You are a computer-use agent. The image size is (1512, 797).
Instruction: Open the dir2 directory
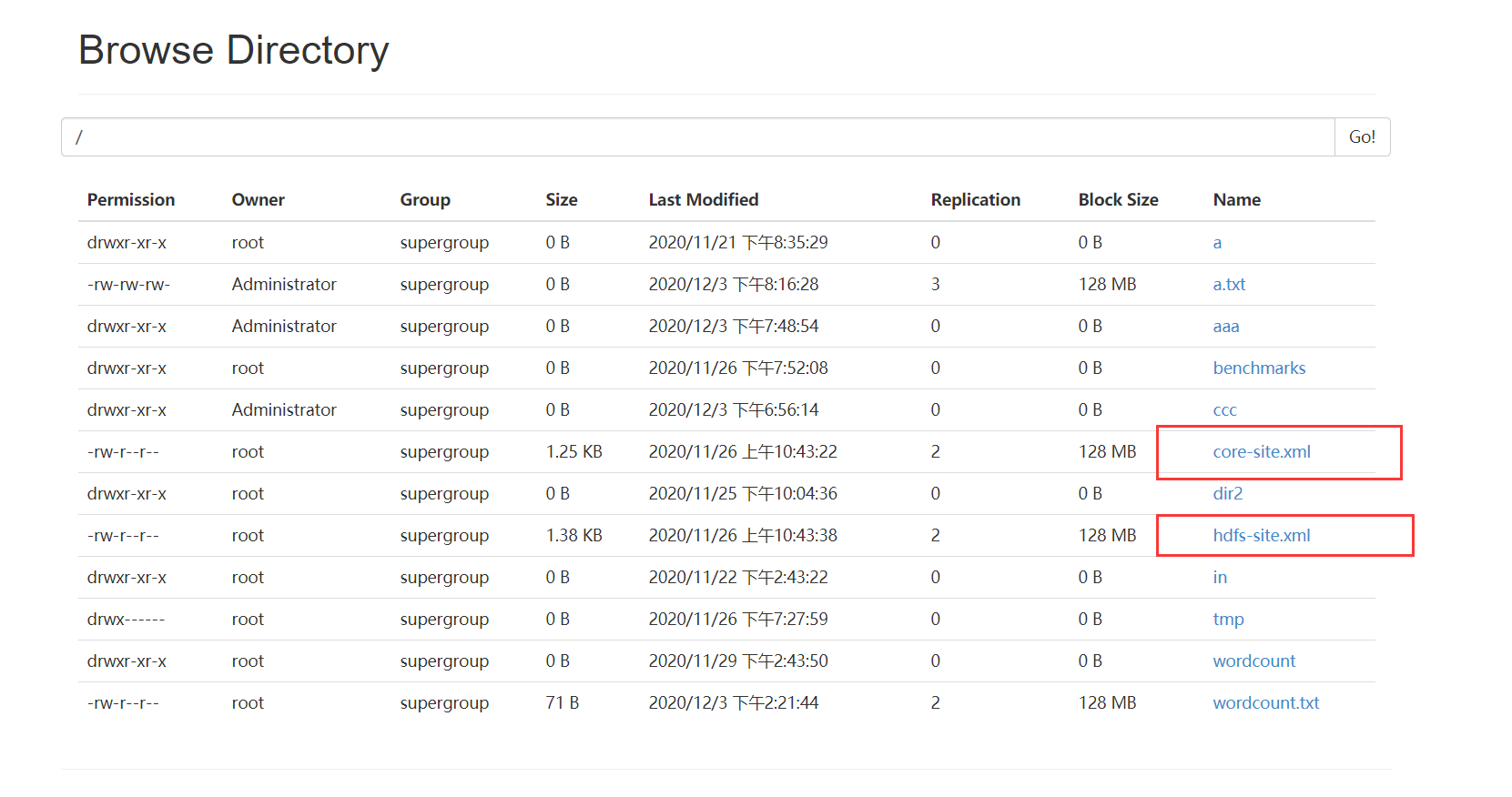click(x=1227, y=494)
